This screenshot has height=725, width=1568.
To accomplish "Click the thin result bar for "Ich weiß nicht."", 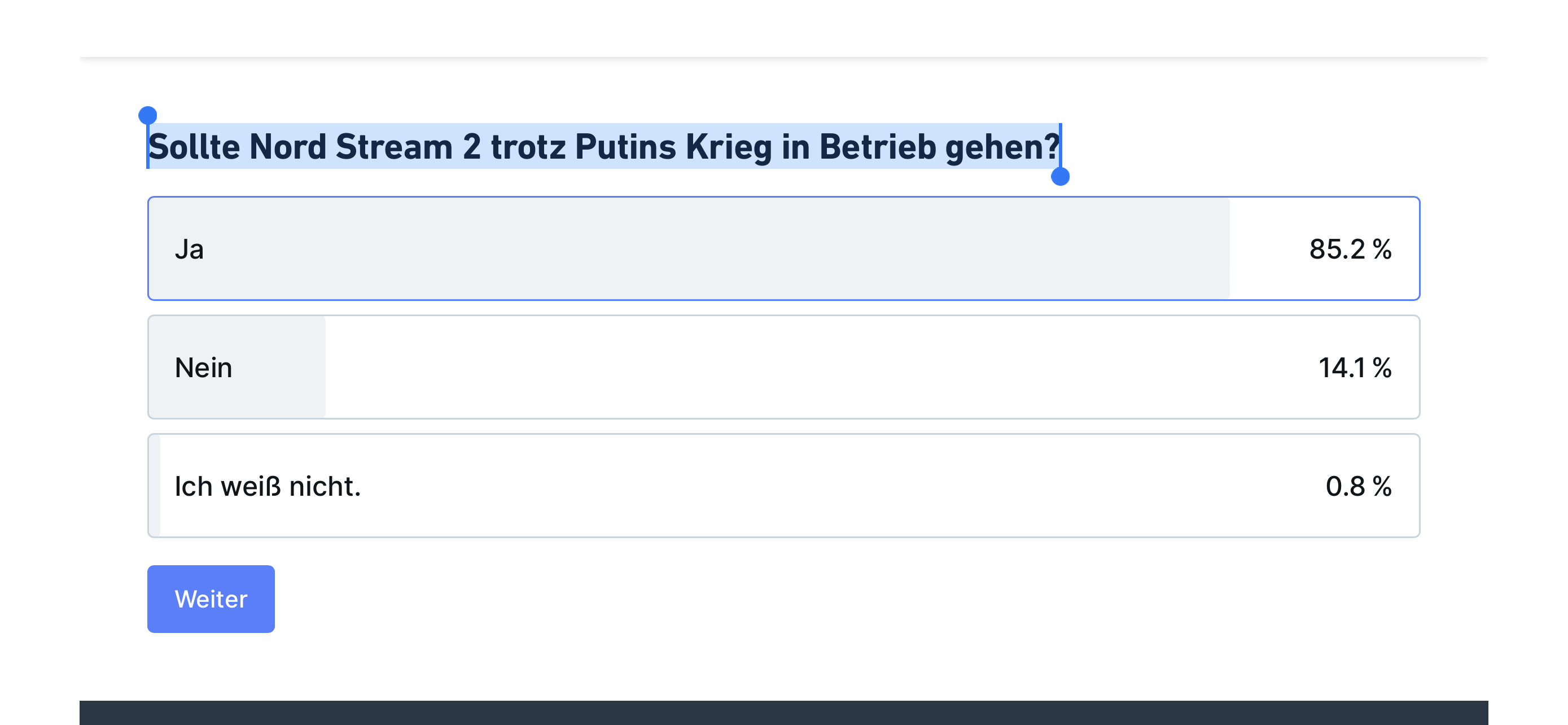I will coord(155,486).
